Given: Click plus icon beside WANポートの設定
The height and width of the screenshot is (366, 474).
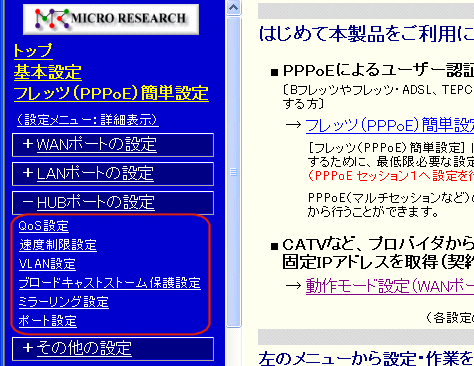Looking at the screenshot, I should point(28,144).
